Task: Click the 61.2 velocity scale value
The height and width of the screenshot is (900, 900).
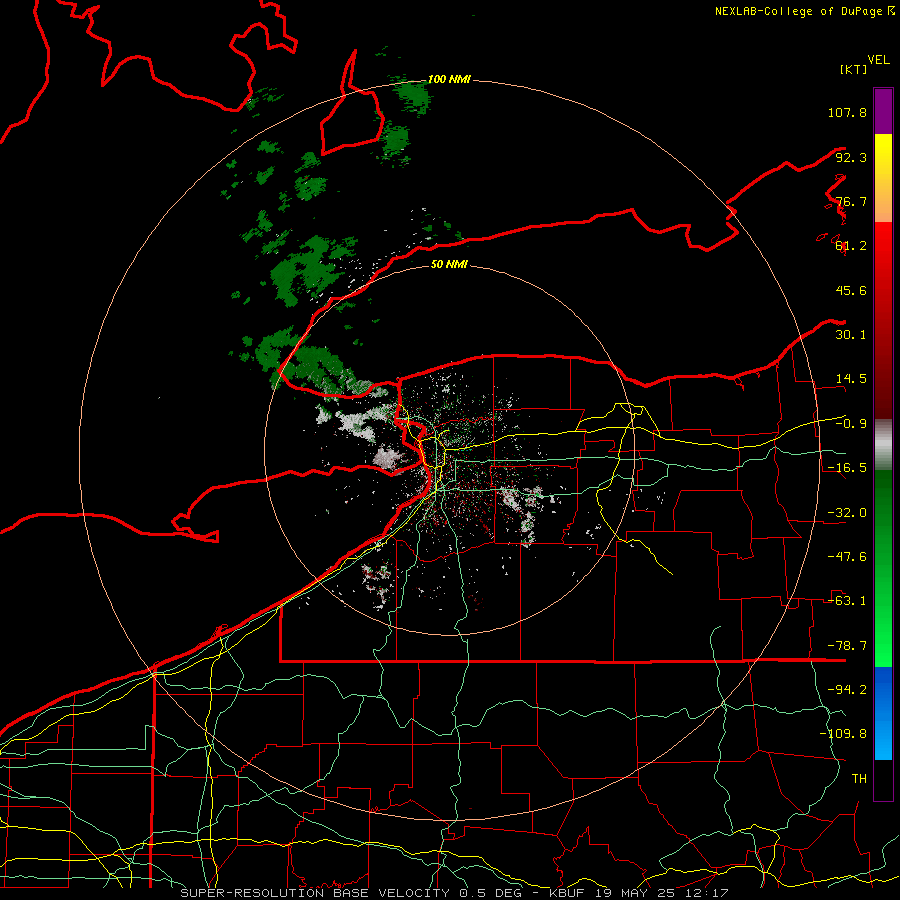Action: point(851,246)
